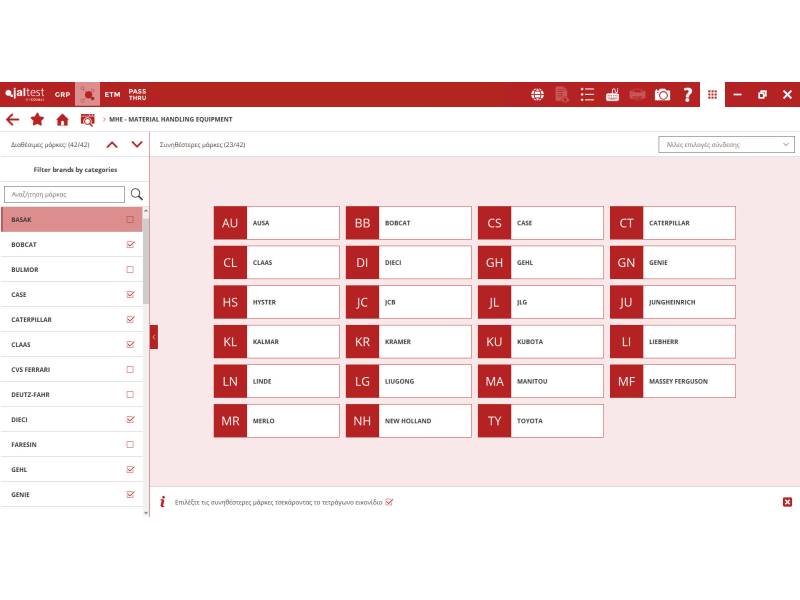
Task: Click the globe language icon
Action: click(x=538, y=94)
